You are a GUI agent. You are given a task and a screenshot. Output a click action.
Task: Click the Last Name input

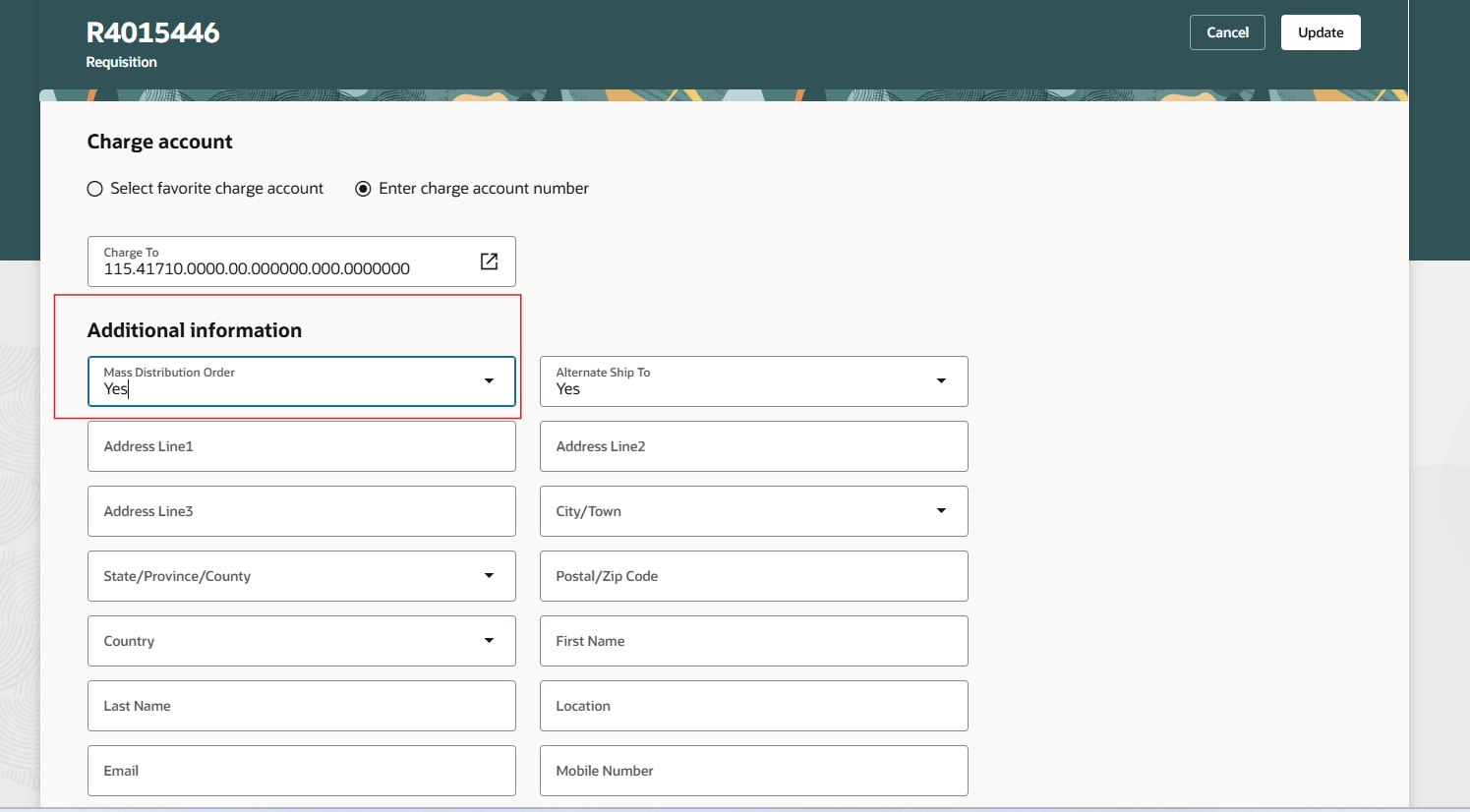[301, 705]
